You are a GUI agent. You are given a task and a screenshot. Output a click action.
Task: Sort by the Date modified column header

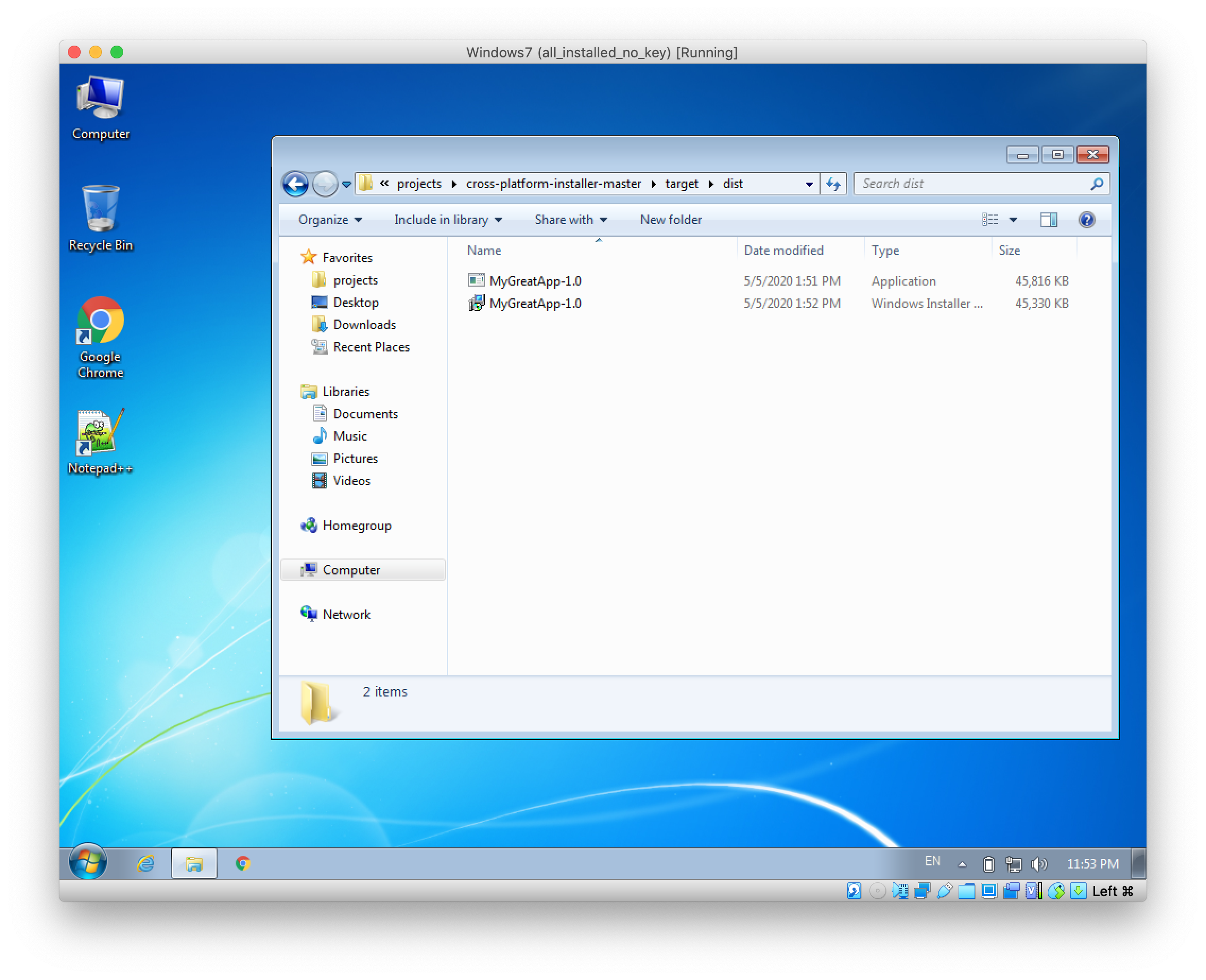(783, 250)
